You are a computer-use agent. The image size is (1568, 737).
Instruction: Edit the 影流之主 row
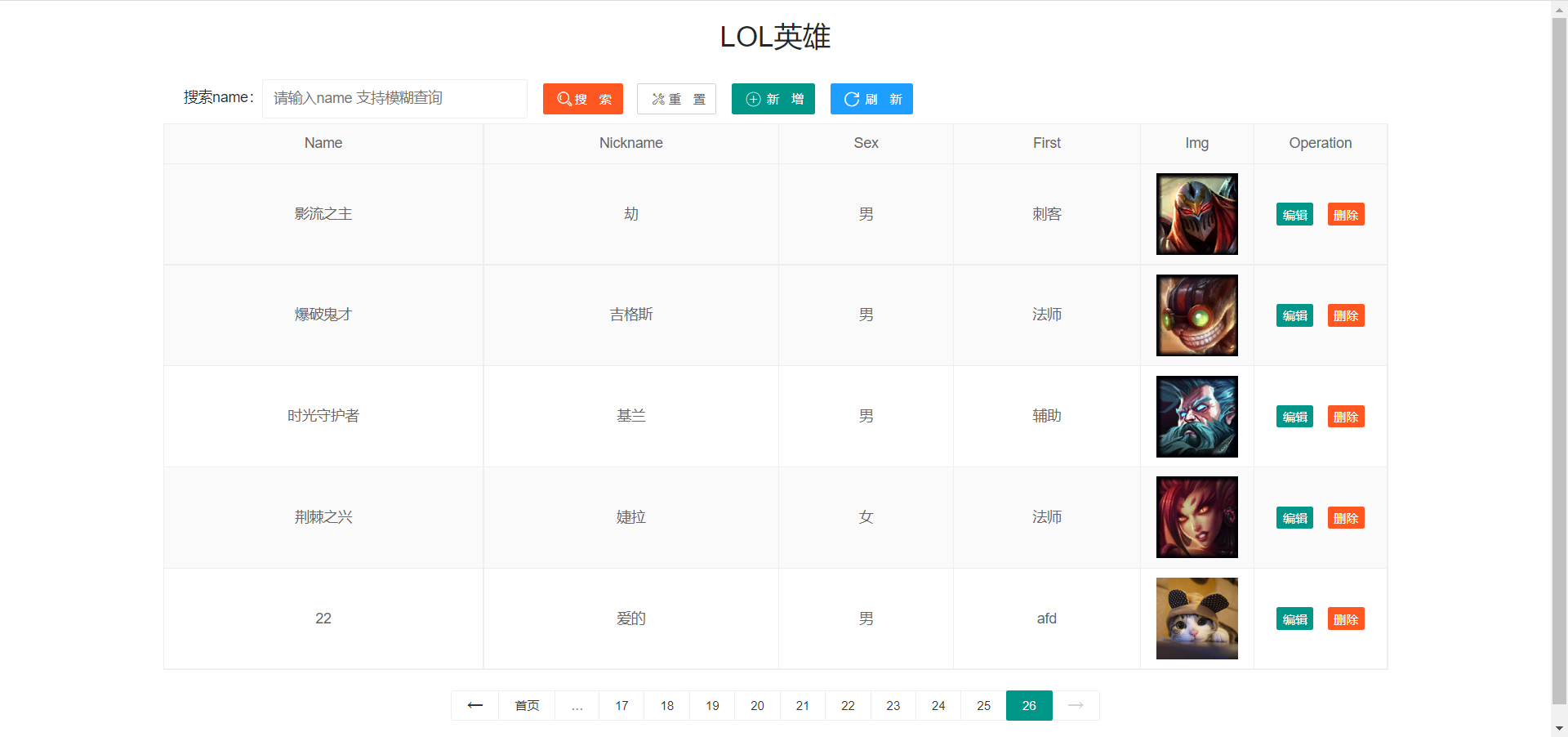tap(1294, 214)
